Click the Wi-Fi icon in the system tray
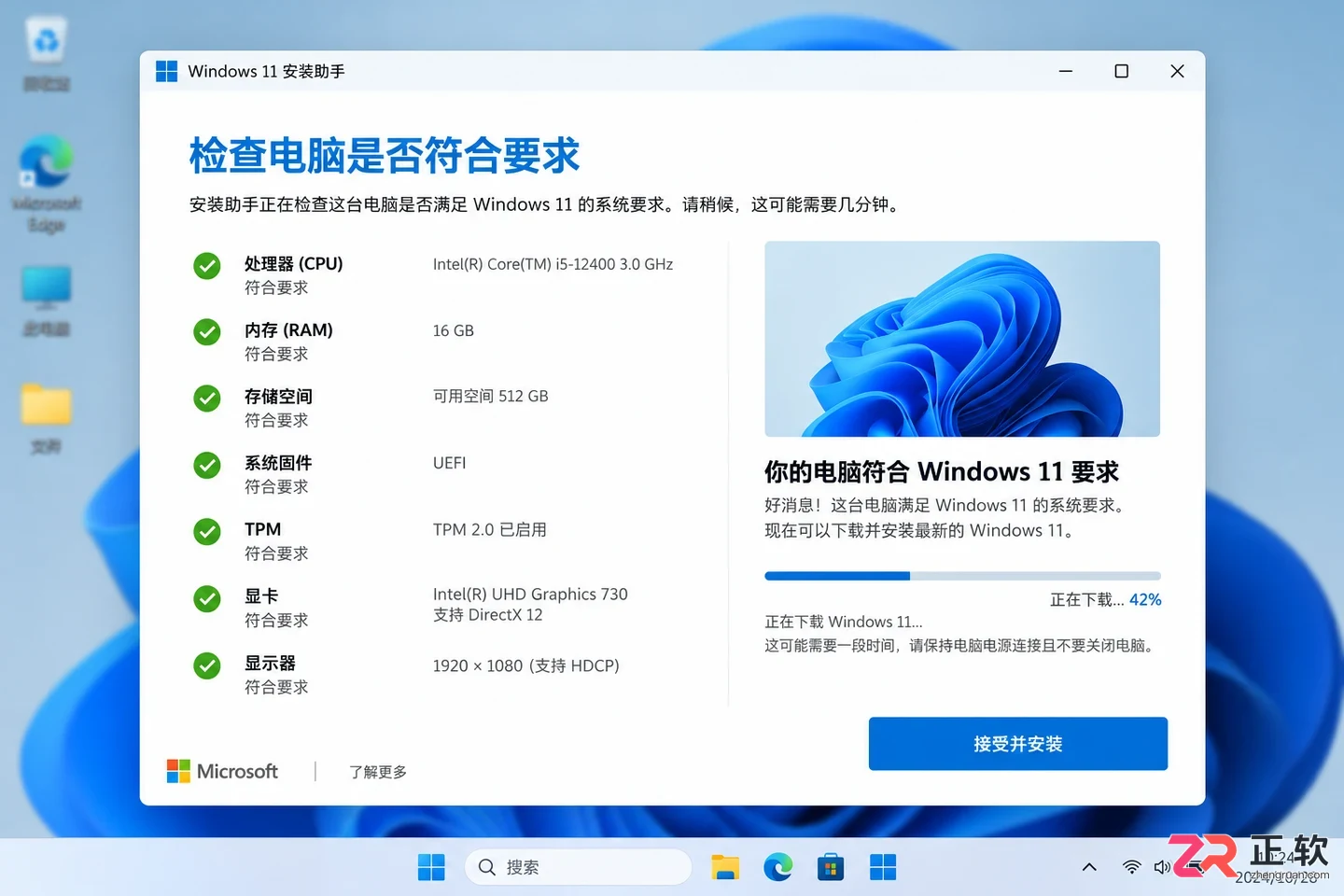This screenshot has height=896, width=1344. coord(1131,867)
